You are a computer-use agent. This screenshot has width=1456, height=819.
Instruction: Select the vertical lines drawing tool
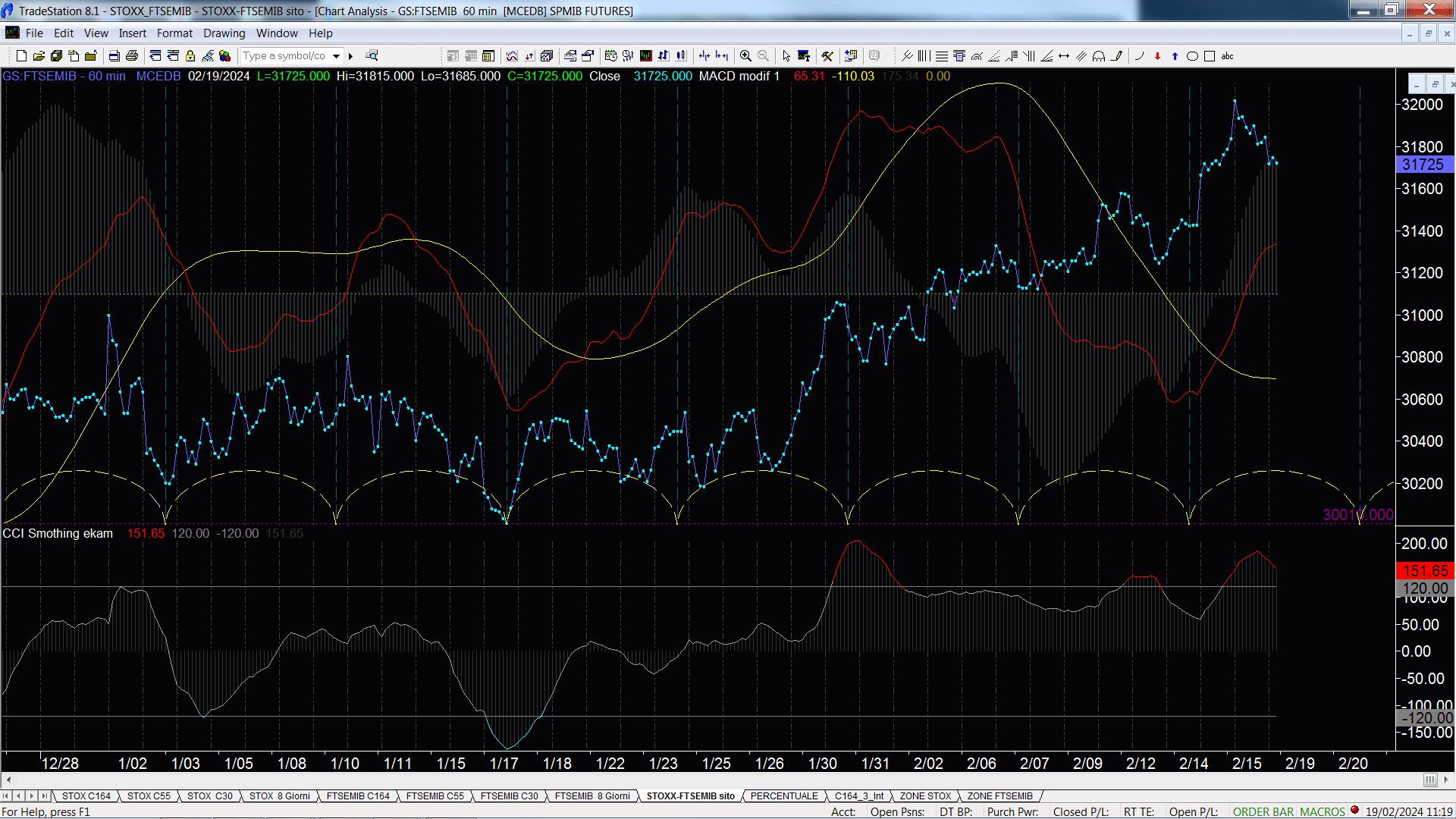(924, 56)
